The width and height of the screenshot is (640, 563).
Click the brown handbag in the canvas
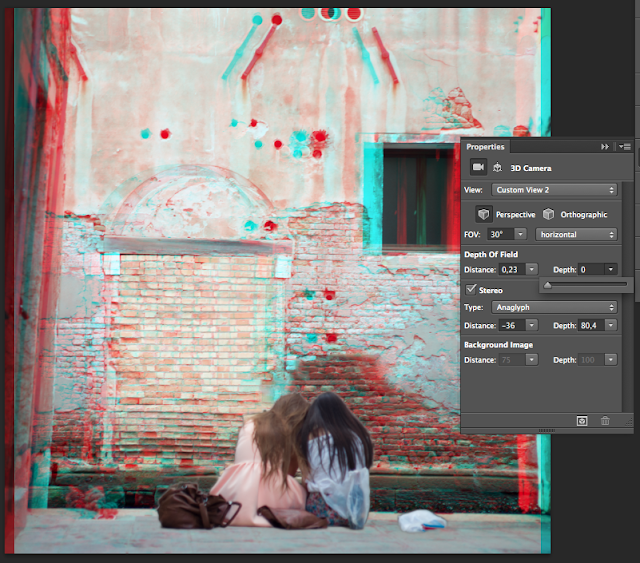(197, 506)
